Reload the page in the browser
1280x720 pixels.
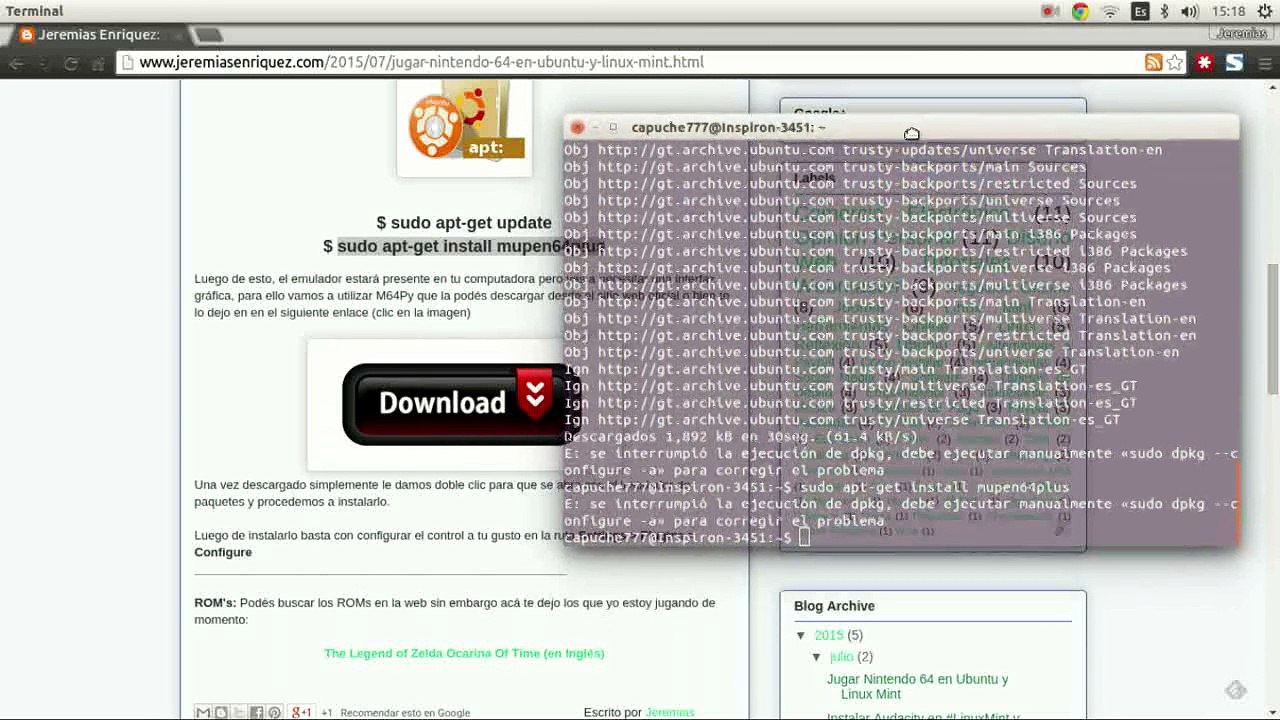(71, 63)
